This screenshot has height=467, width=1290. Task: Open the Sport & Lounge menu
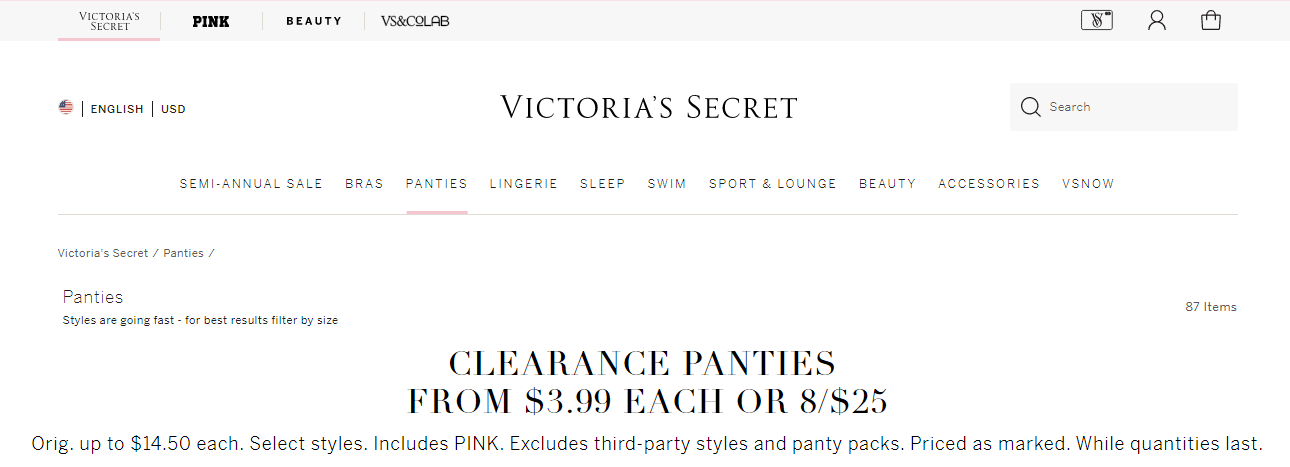(x=773, y=184)
